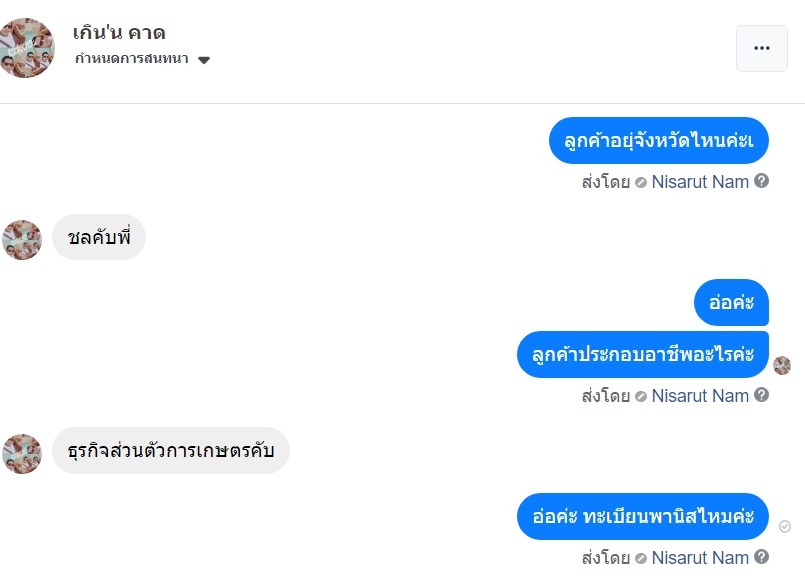Open Nisarut Nam link under the อาชีพ message
This screenshot has height=585, width=805.
point(700,396)
